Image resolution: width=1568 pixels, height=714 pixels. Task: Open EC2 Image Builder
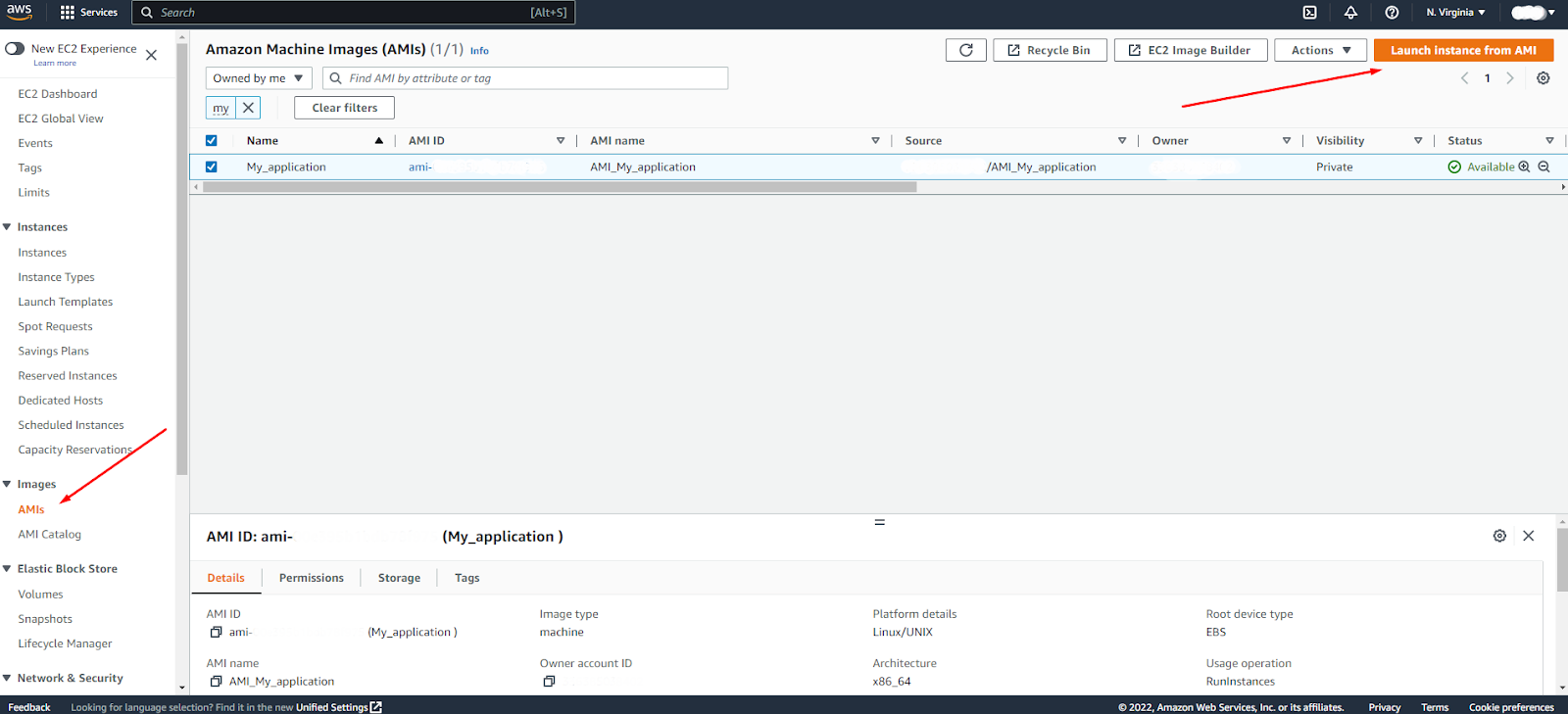[1190, 50]
